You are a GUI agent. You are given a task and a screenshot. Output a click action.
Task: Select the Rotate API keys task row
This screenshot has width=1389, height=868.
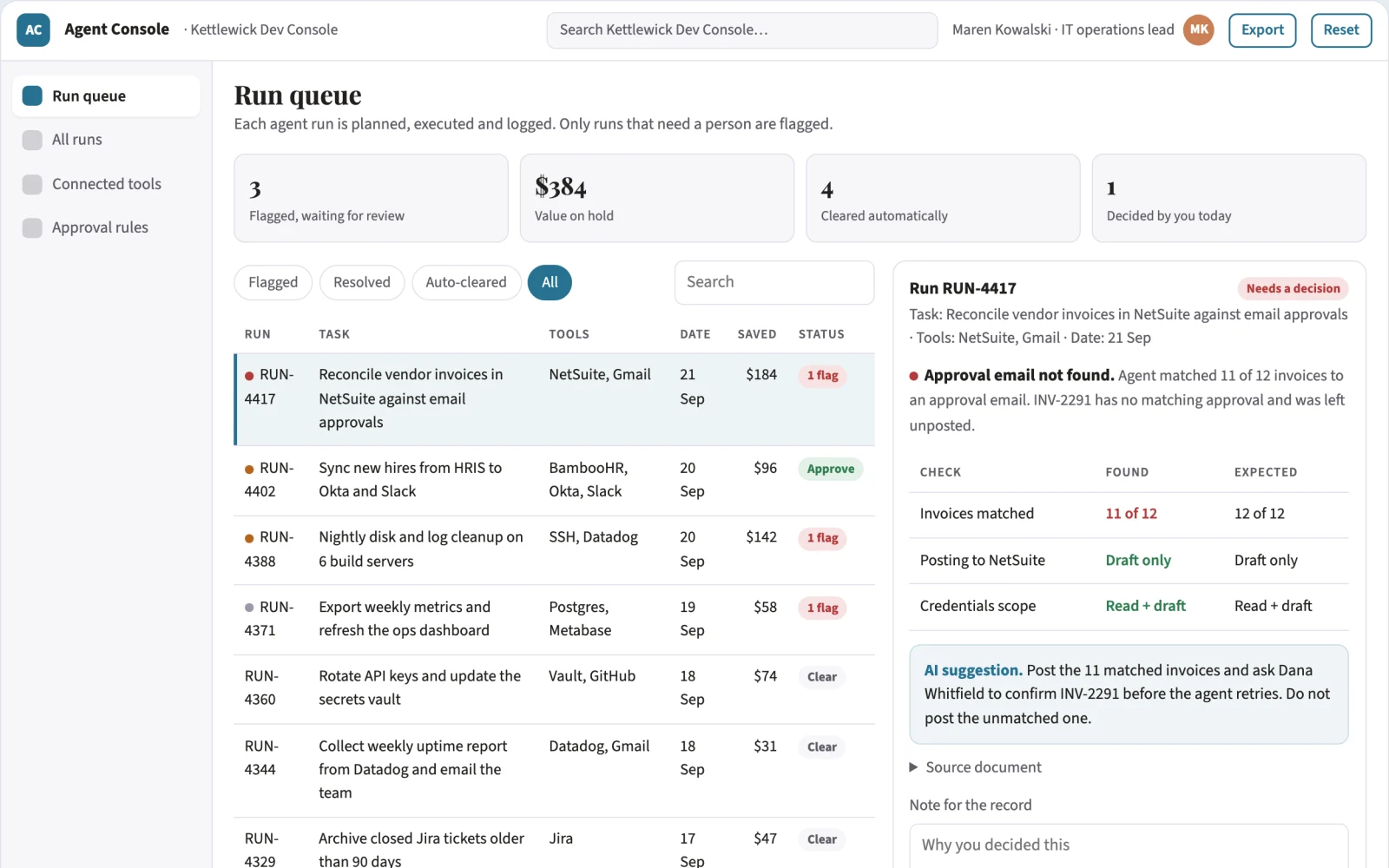(x=555, y=688)
